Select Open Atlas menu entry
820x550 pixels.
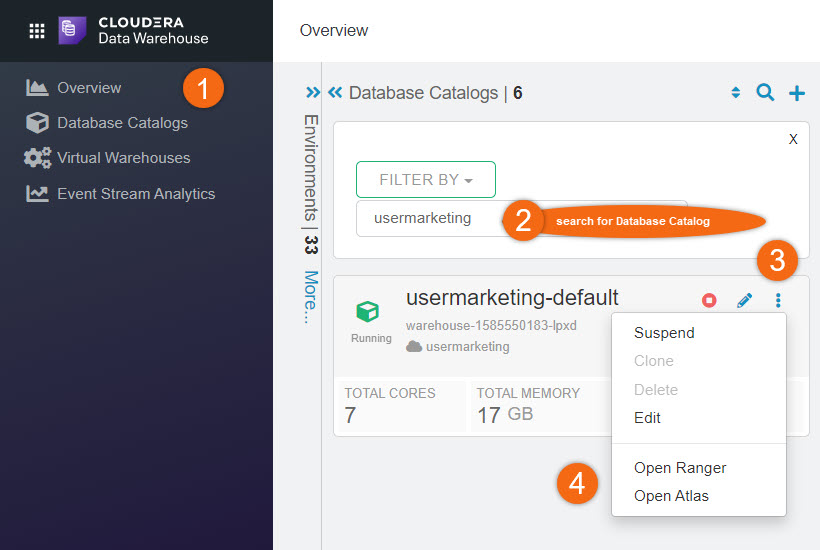coord(671,496)
